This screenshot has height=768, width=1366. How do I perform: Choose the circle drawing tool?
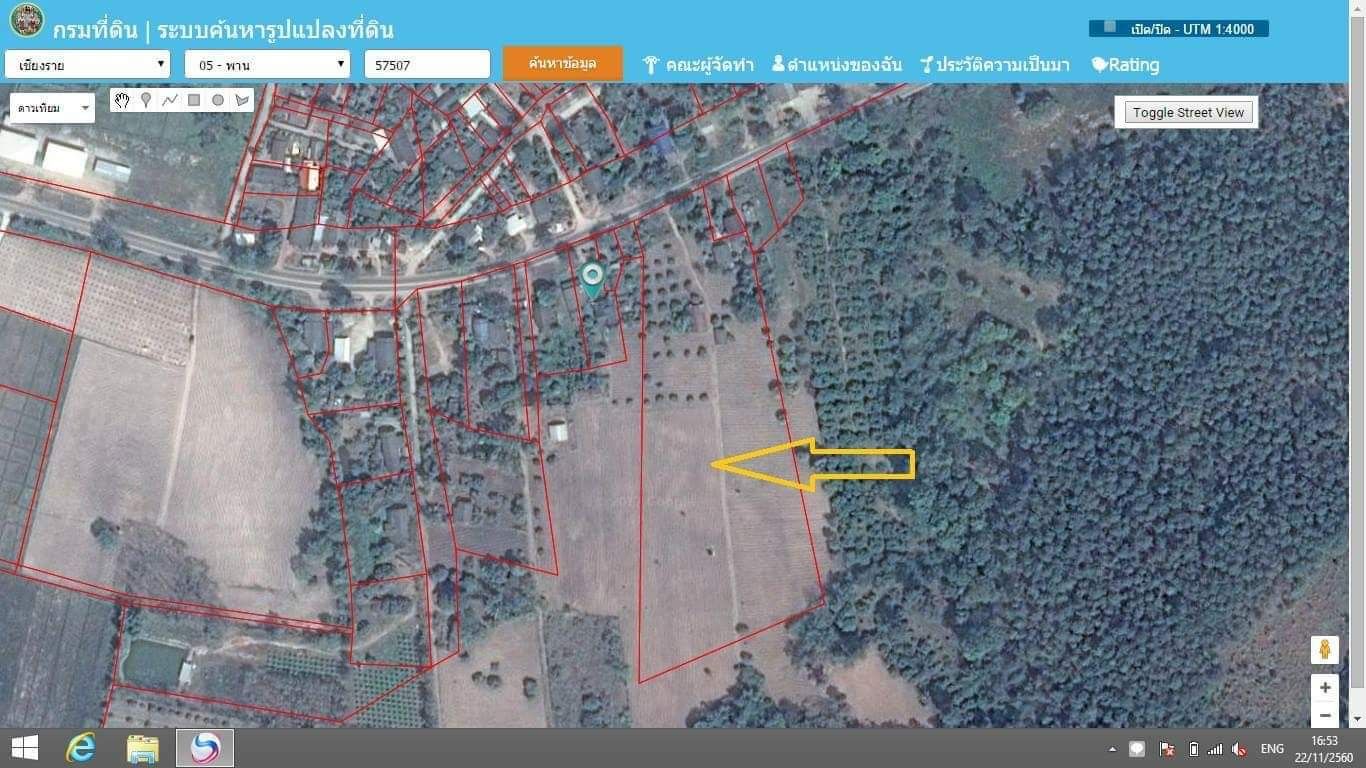218,100
